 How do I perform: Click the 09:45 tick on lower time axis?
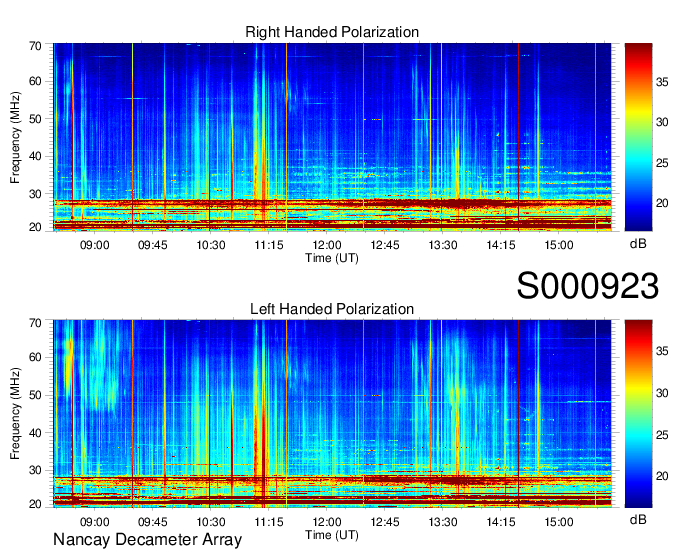pos(153,522)
